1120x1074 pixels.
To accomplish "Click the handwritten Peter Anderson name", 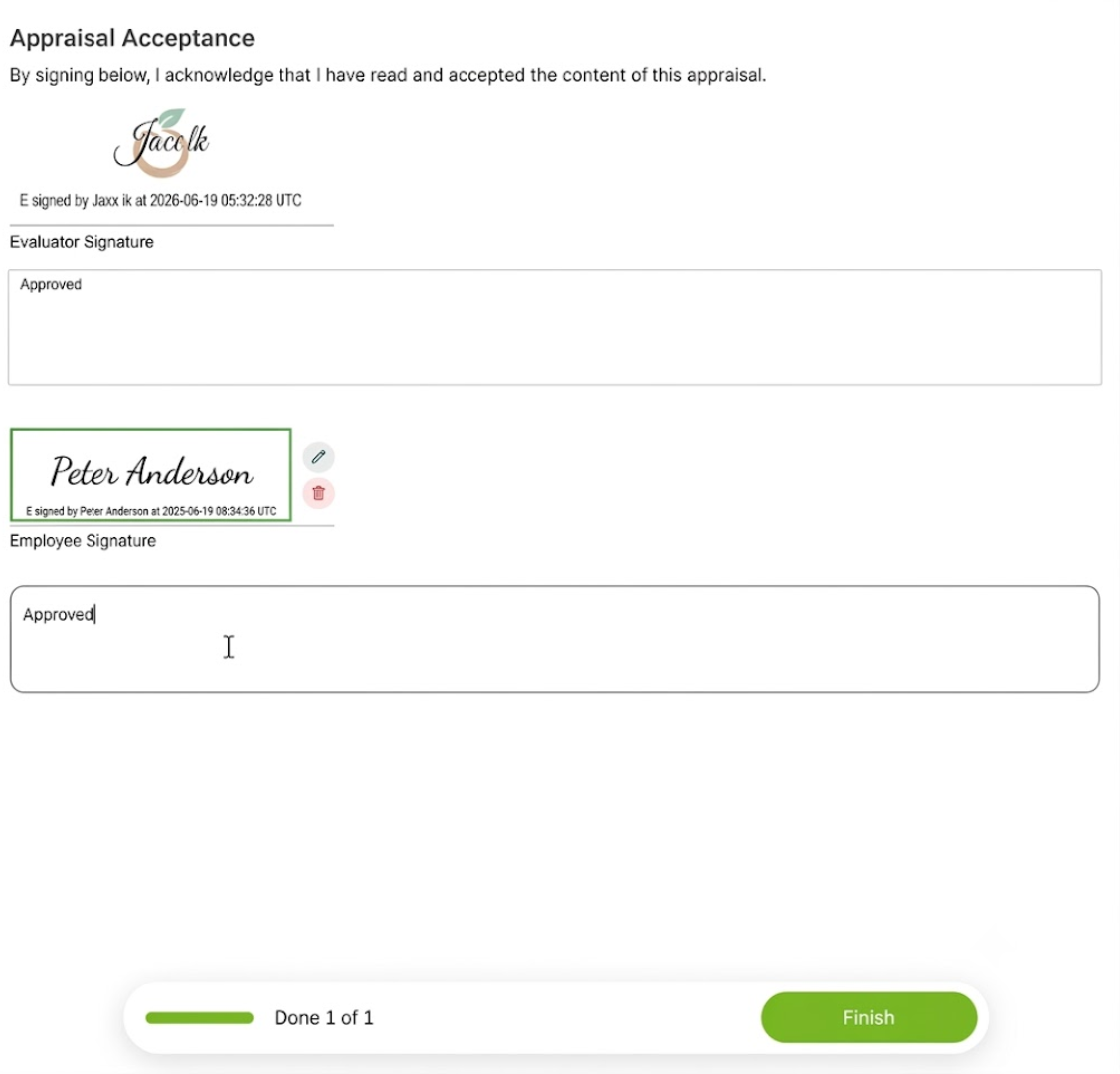I will pyautogui.click(x=151, y=471).
